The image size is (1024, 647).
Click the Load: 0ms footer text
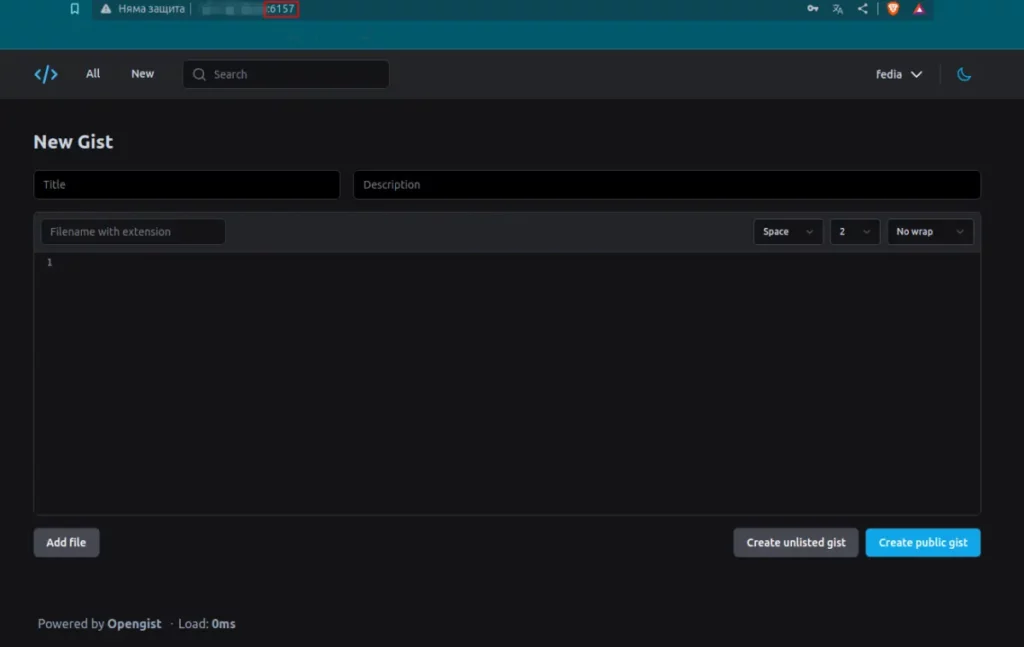pos(206,623)
